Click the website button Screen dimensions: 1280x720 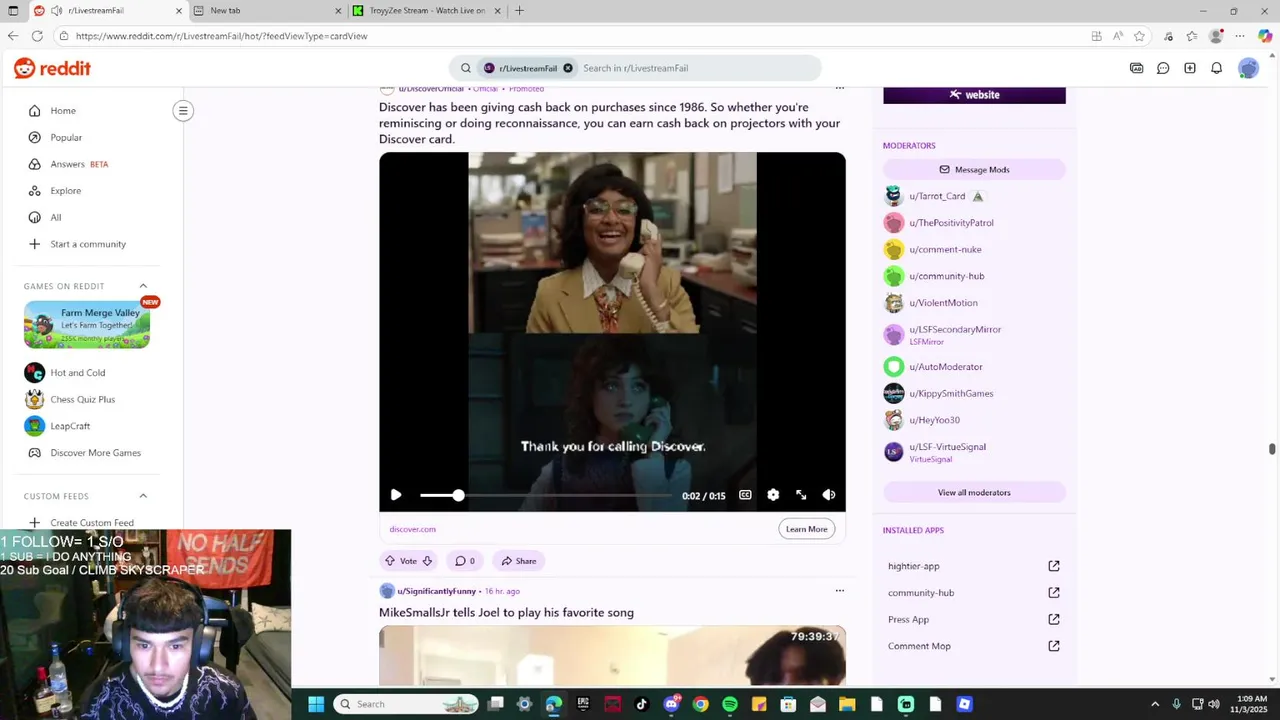[x=974, y=95]
